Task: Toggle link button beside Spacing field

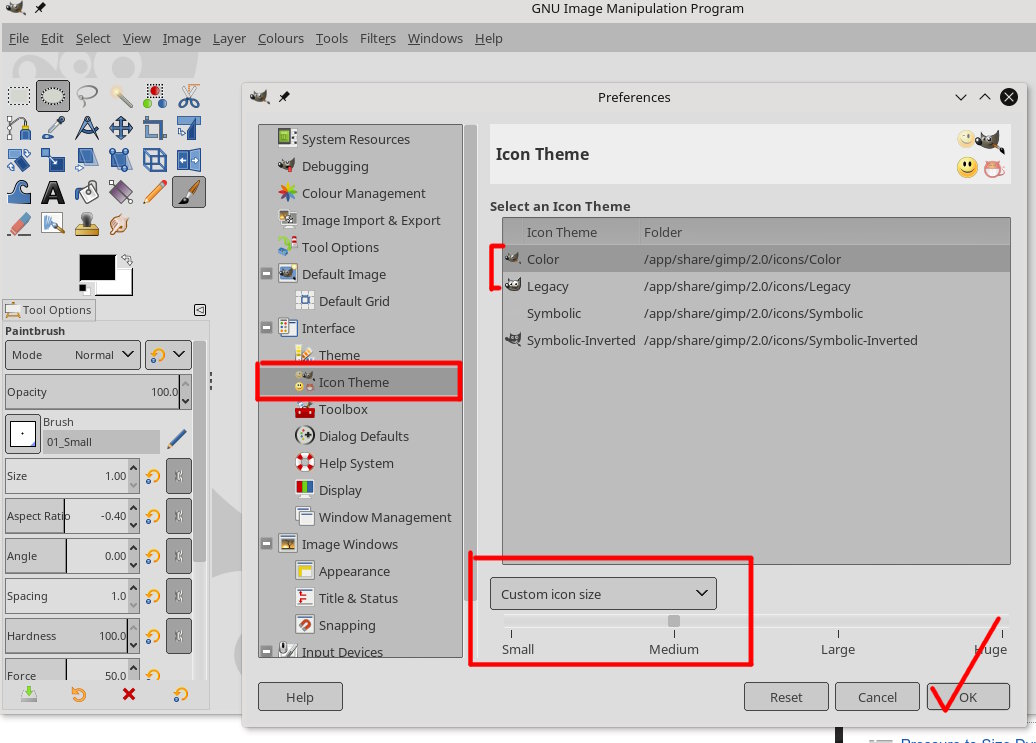Action: point(179,596)
